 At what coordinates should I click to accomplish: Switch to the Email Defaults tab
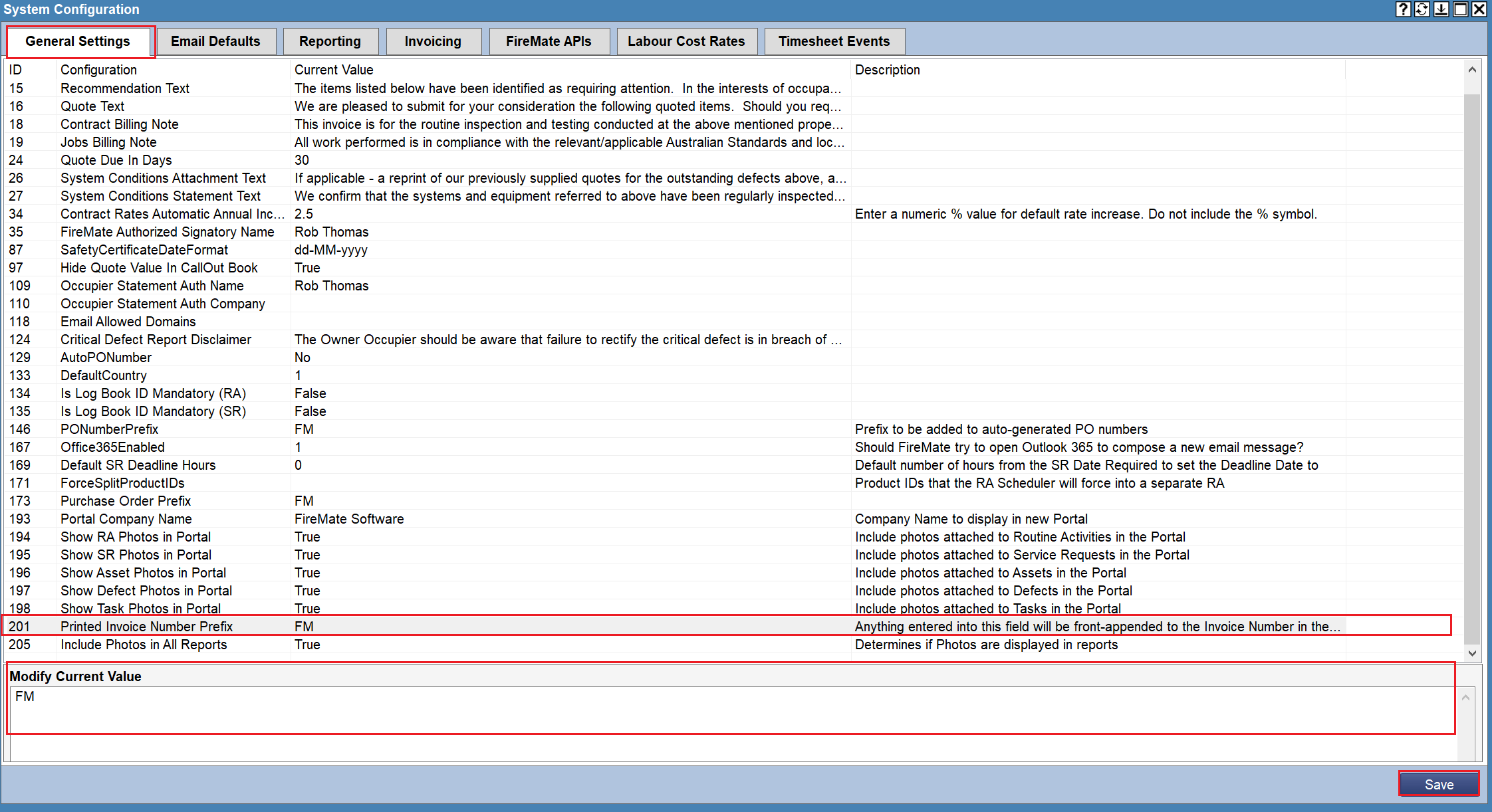(x=215, y=41)
